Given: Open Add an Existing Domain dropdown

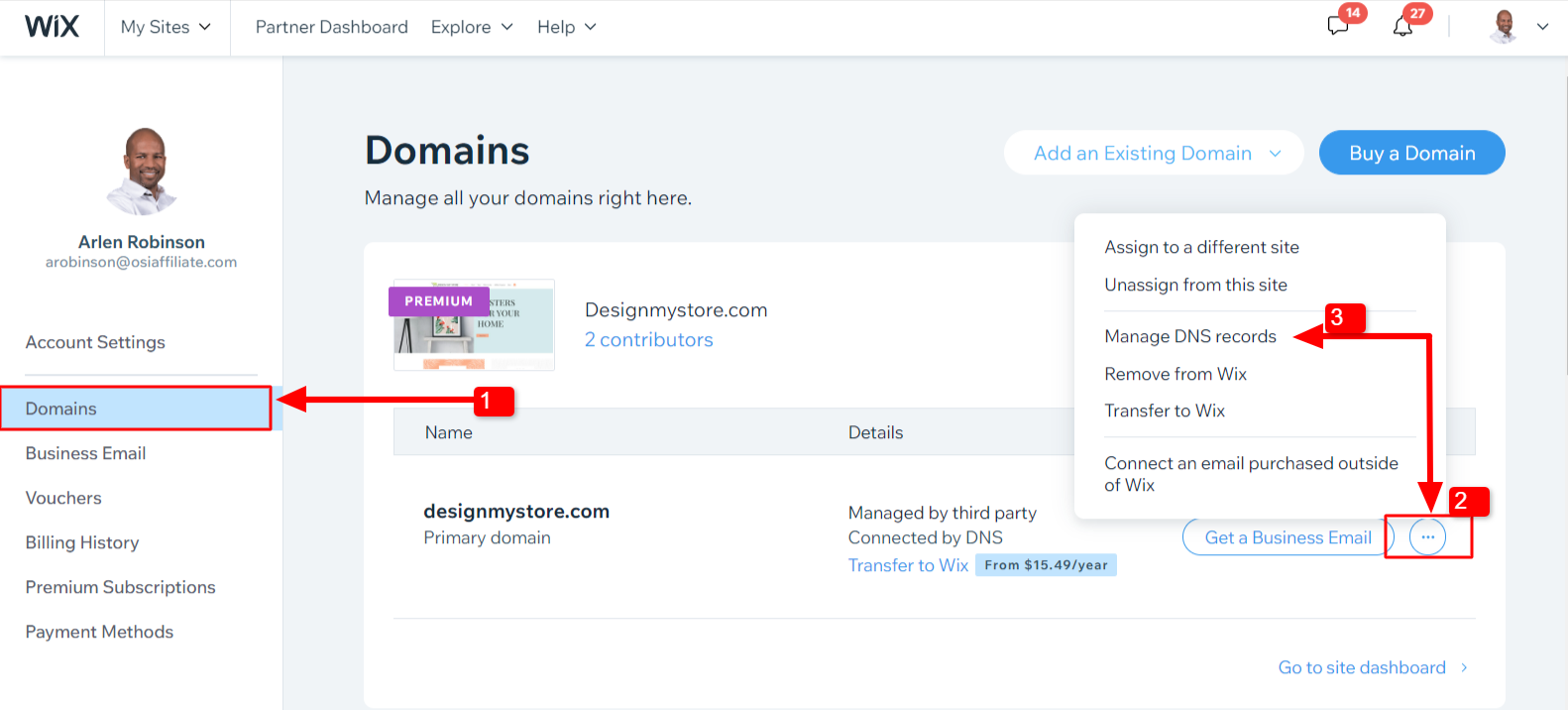Looking at the screenshot, I should [x=1154, y=153].
